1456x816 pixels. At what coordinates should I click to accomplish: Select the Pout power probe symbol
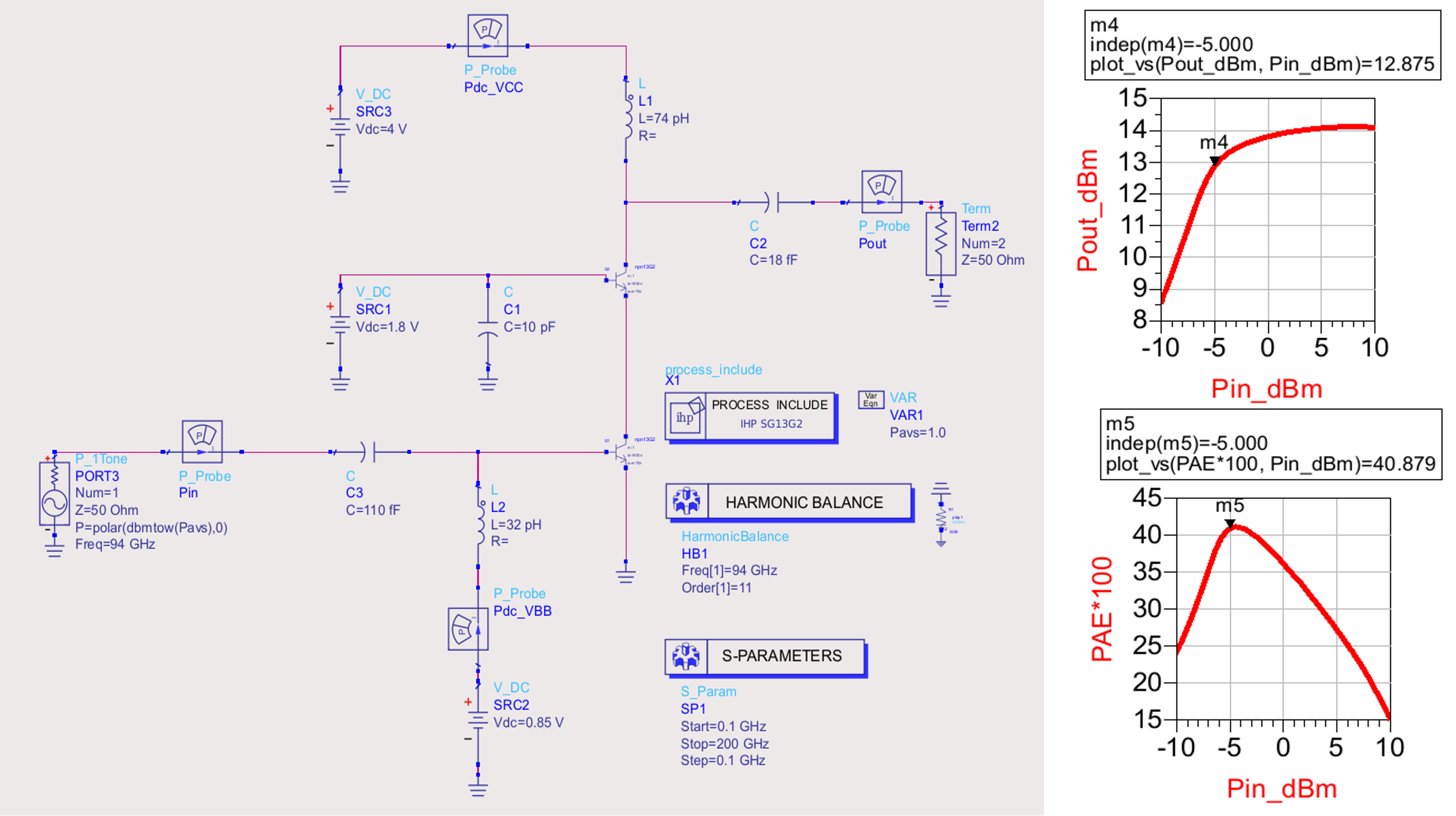[881, 192]
